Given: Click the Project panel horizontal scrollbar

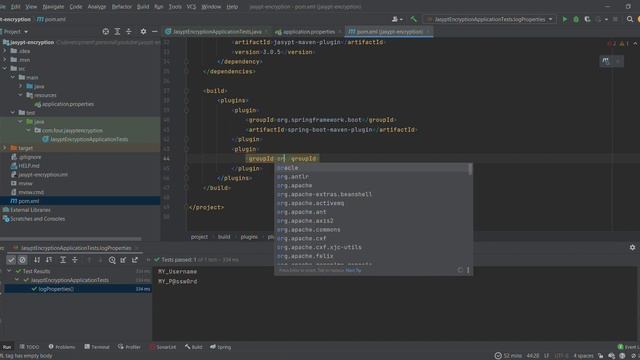Looking at the screenshot, I should 71,239.
